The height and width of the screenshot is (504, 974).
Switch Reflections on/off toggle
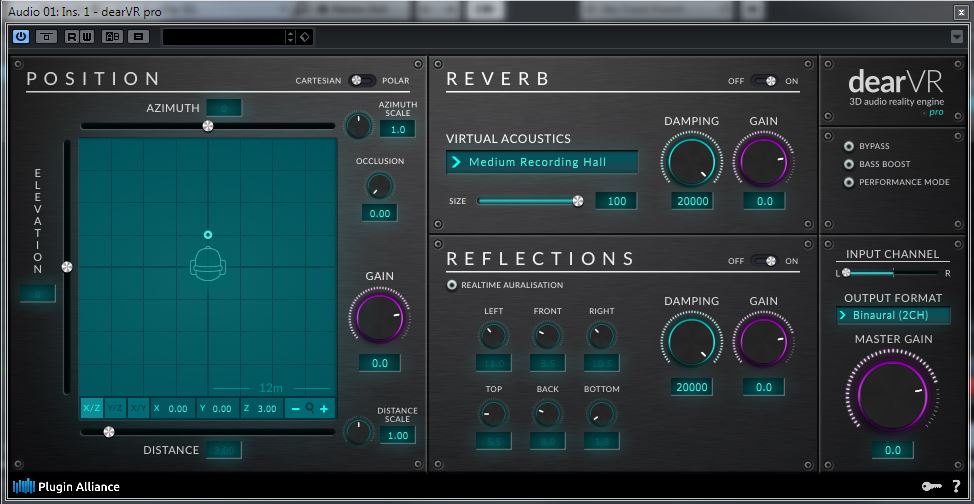(764, 261)
